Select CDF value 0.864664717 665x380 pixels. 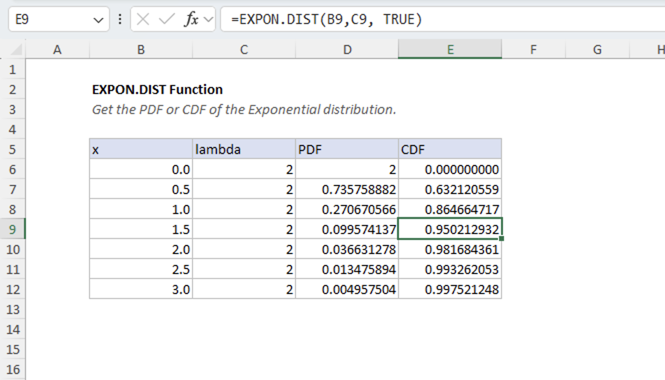coord(450,209)
